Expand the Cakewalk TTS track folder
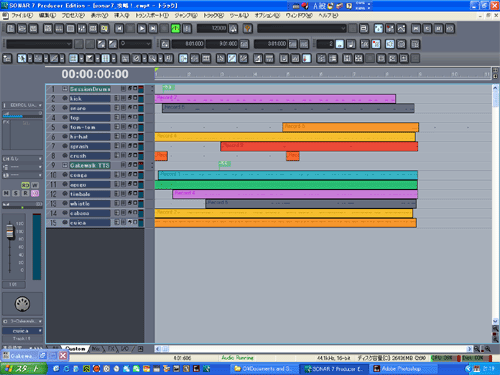 click(x=65, y=165)
